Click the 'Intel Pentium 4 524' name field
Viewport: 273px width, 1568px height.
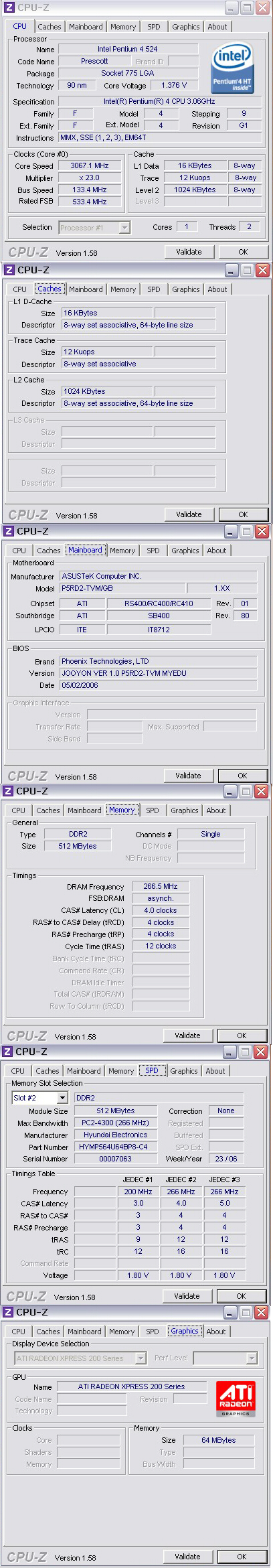point(128,50)
